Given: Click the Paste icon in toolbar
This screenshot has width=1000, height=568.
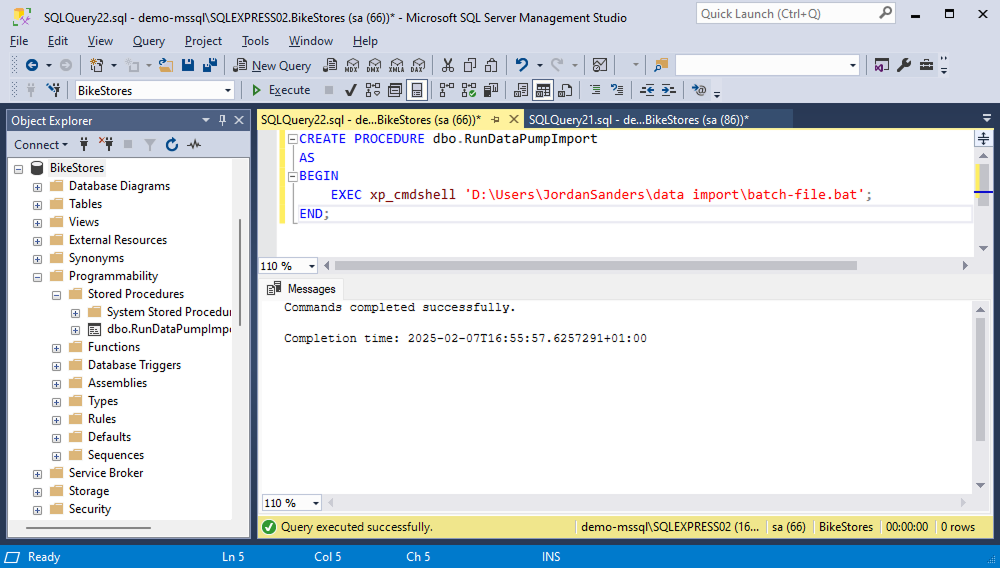Looking at the screenshot, I should 491,65.
